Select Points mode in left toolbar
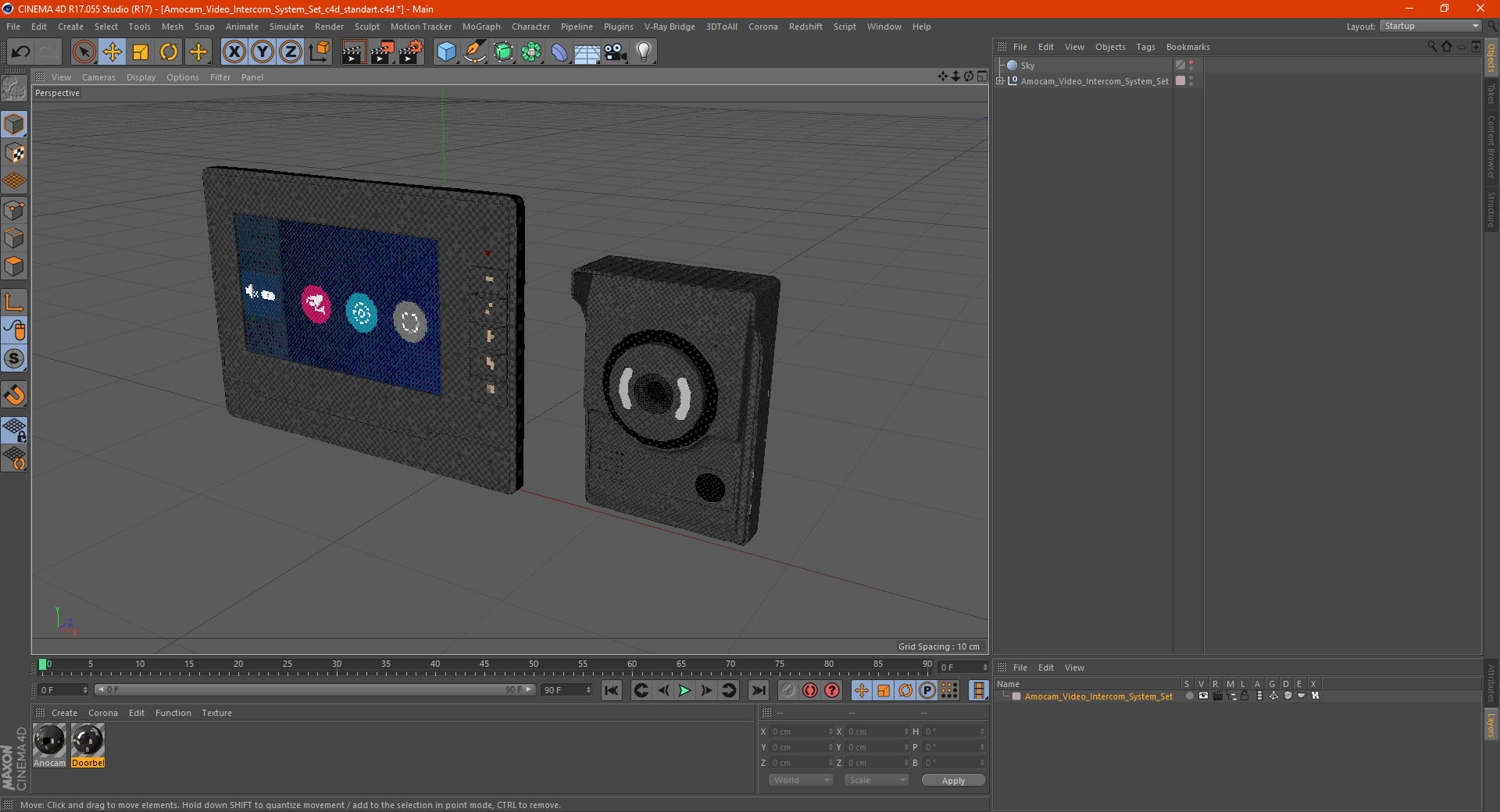Screen dimensions: 1500x812 coord(14,210)
